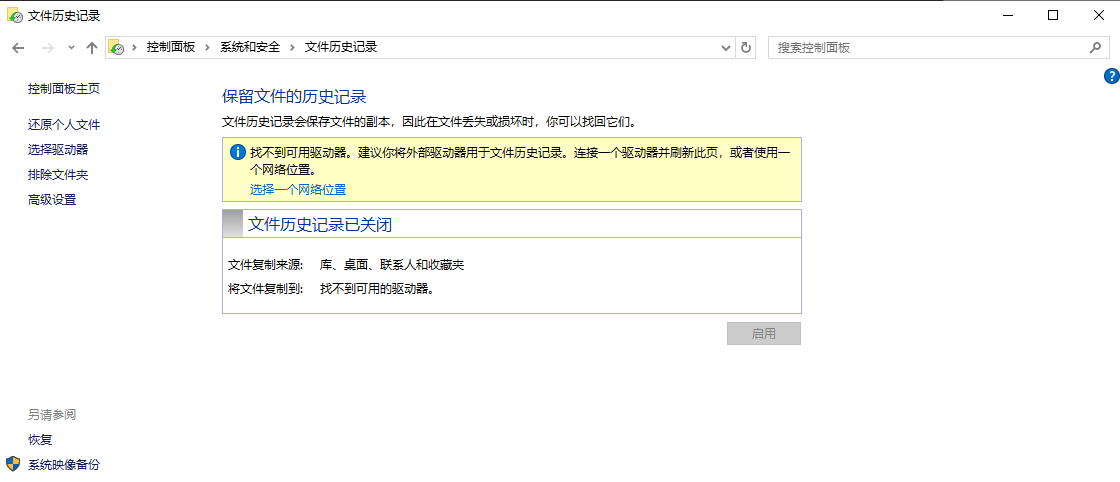Open 排除文件夹 settings
The height and width of the screenshot is (482, 1120).
(58, 175)
